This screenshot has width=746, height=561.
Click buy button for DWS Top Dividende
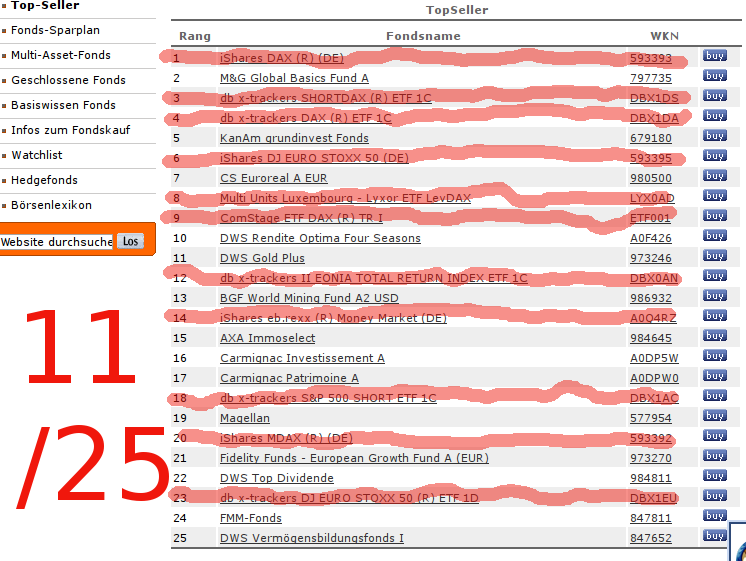coord(715,475)
